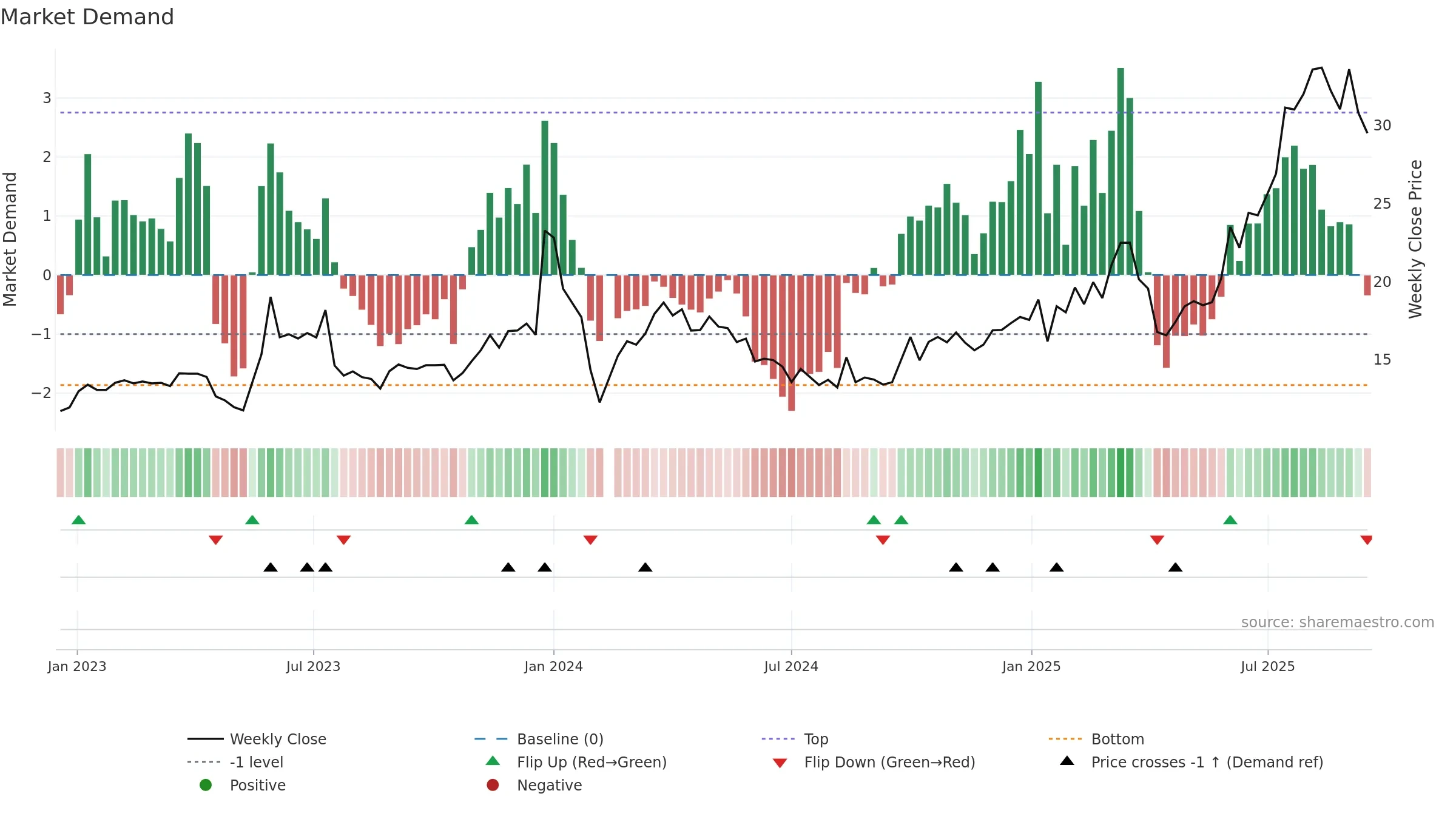Click the first black price-cross marker
This screenshot has width=1456, height=819.
click(271, 567)
